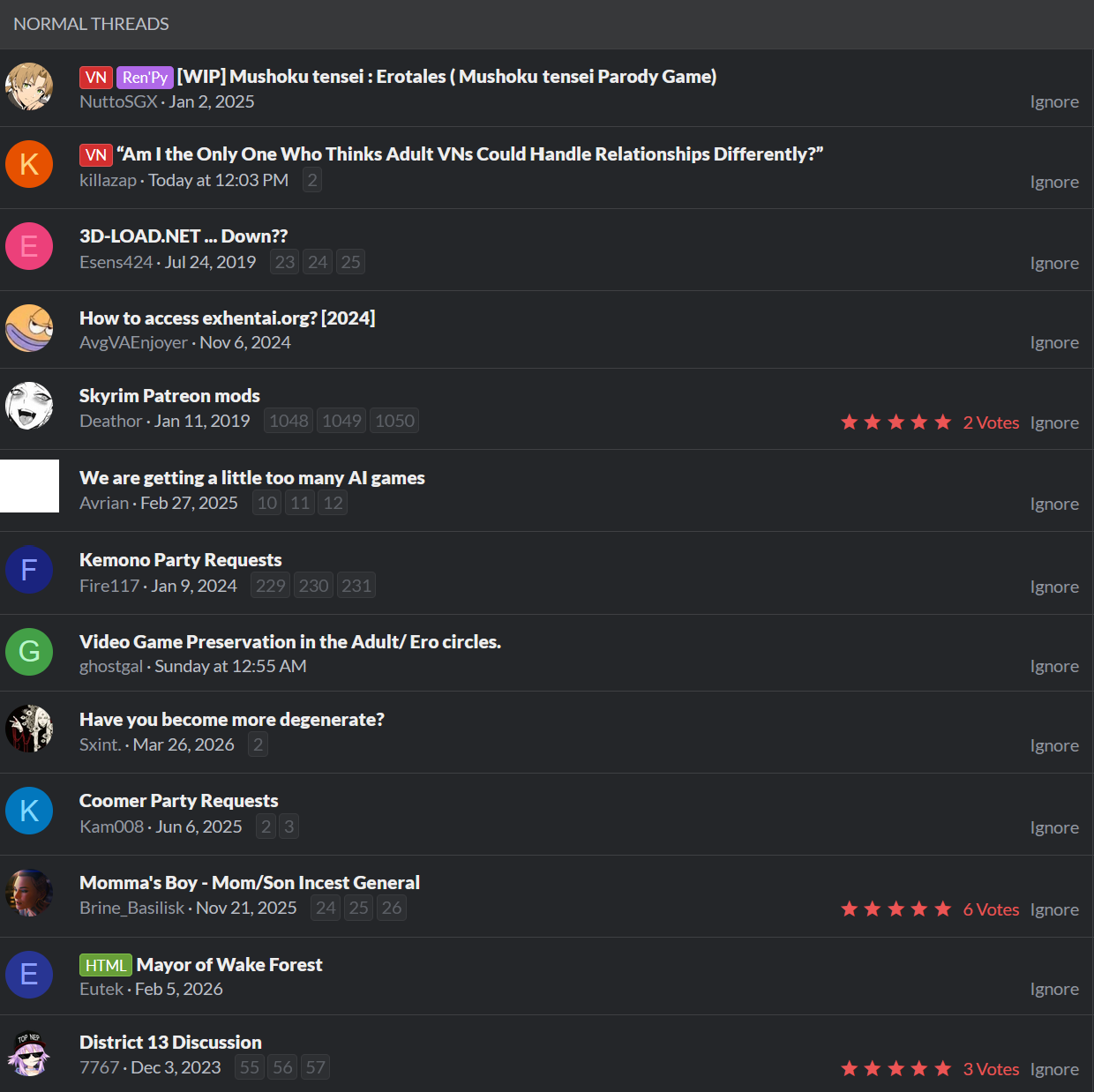The width and height of the screenshot is (1094, 1092).
Task: Click the VN tag on Mushoku tensei thread
Action: [96, 78]
